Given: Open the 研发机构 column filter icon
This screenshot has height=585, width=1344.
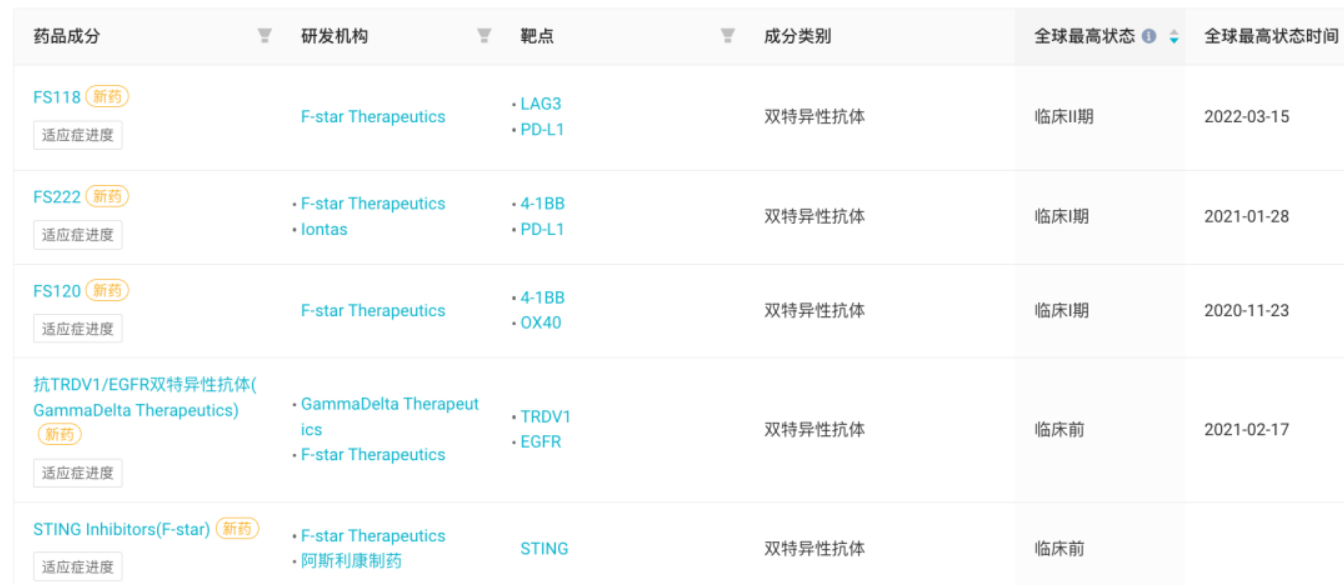Looking at the screenshot, I should pyautogui.click(x=484, y=36).
